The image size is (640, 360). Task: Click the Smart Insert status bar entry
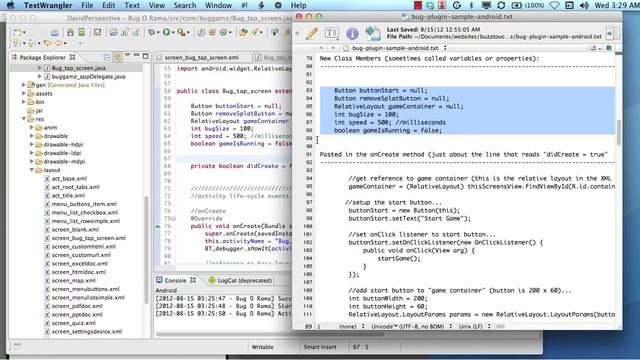click(320, 347)
